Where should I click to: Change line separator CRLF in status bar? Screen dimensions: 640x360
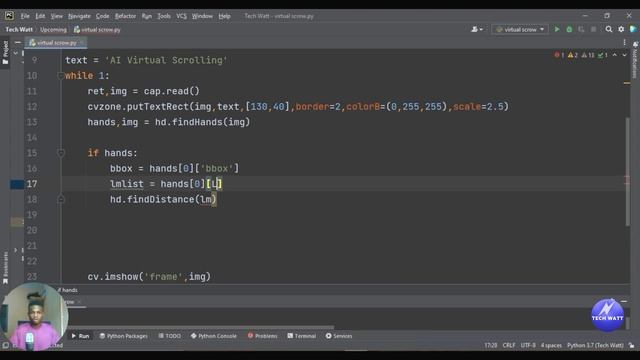pyautogui.click(x=509, y=345)
